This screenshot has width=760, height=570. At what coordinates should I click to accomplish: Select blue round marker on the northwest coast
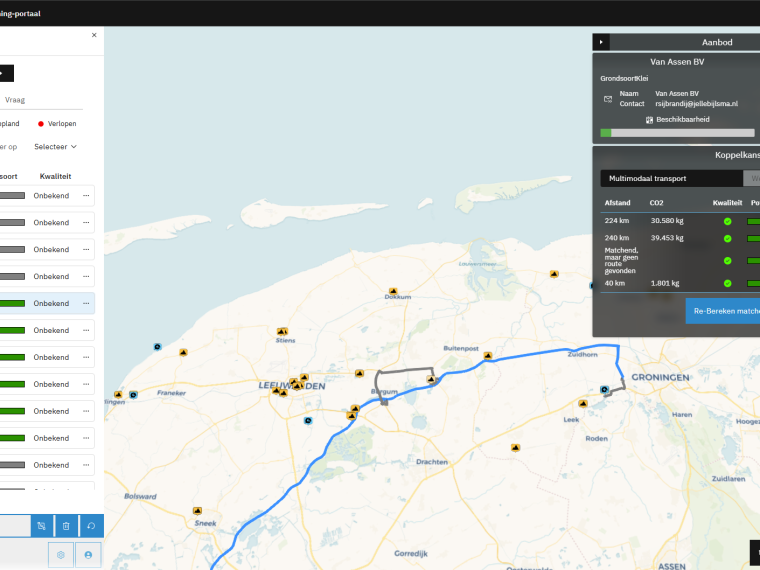coord(157,347)
